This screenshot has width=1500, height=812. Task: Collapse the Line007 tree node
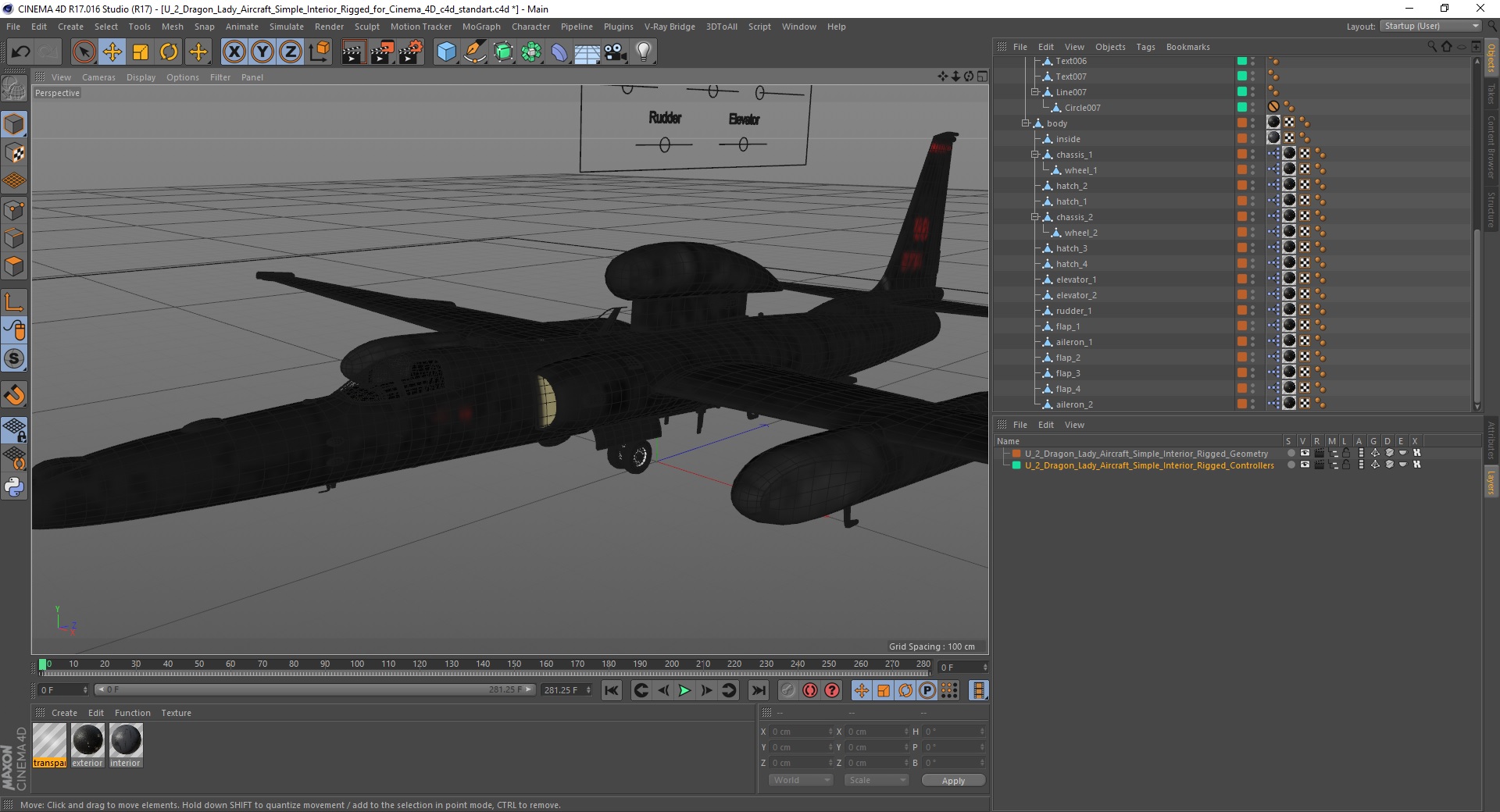1034,92
